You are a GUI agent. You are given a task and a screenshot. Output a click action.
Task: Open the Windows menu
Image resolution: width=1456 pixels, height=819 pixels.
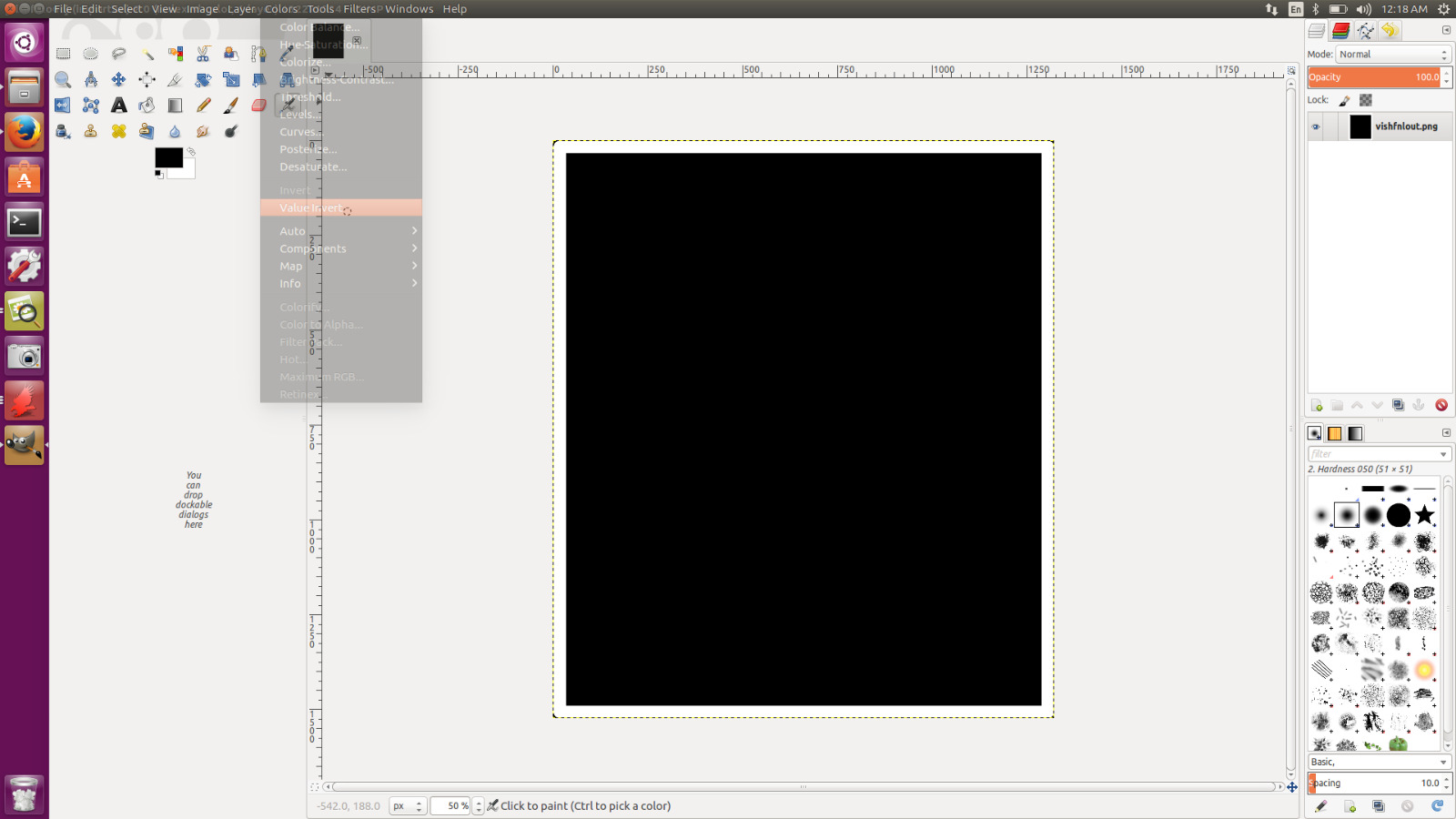[x=409, y=9]
